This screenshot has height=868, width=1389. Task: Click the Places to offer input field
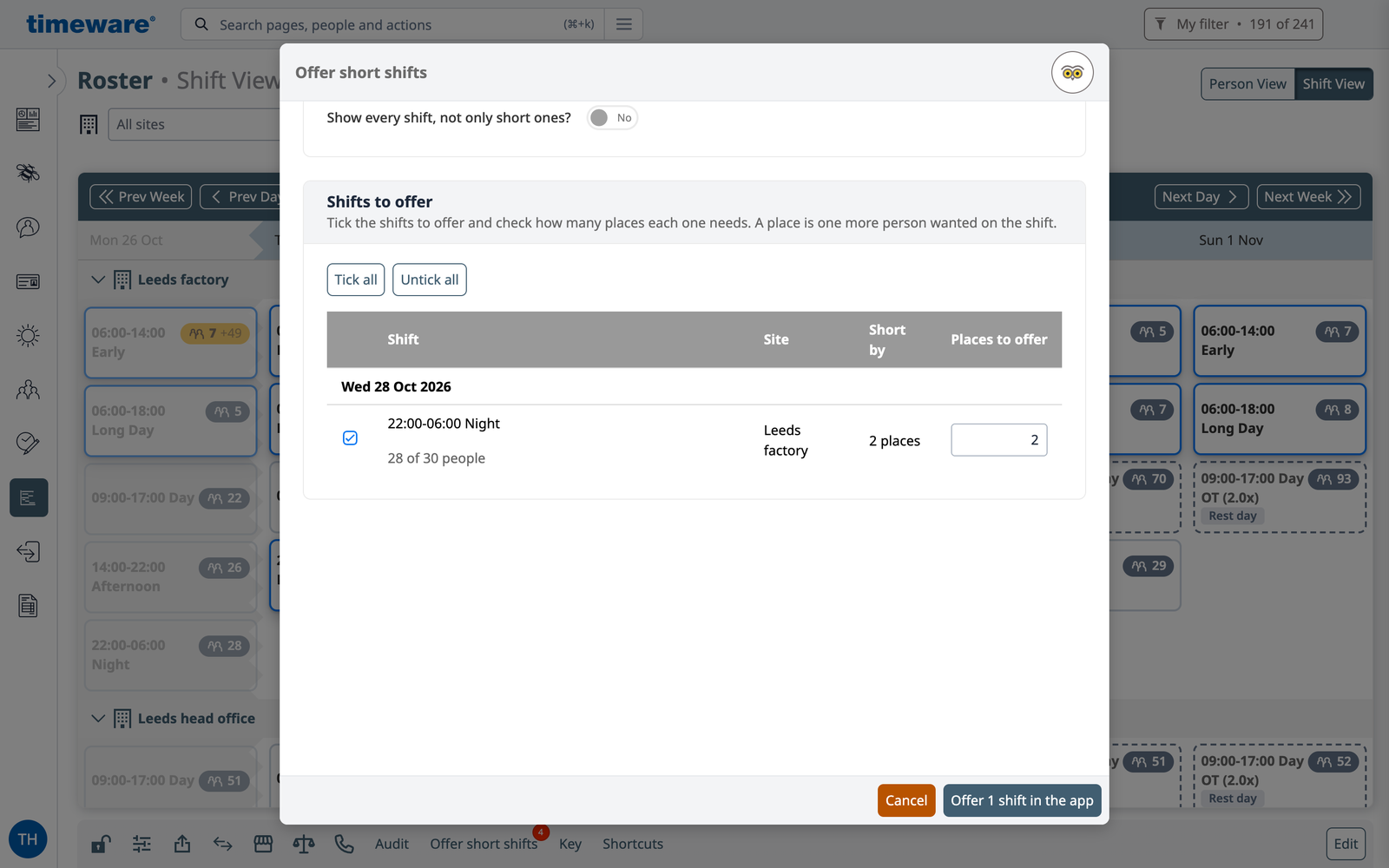999,440
